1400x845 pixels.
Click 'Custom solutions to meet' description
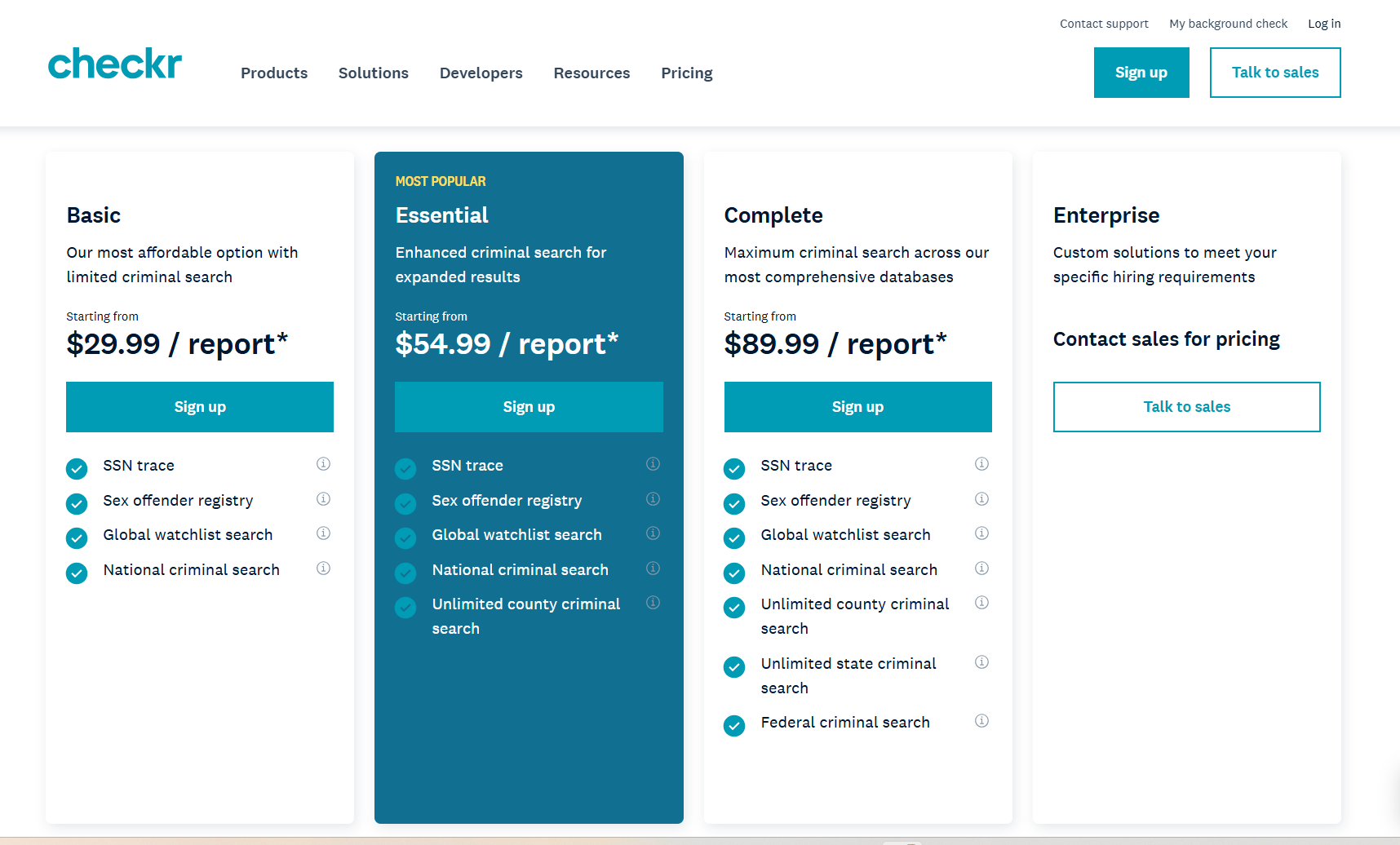[1165, 265]
